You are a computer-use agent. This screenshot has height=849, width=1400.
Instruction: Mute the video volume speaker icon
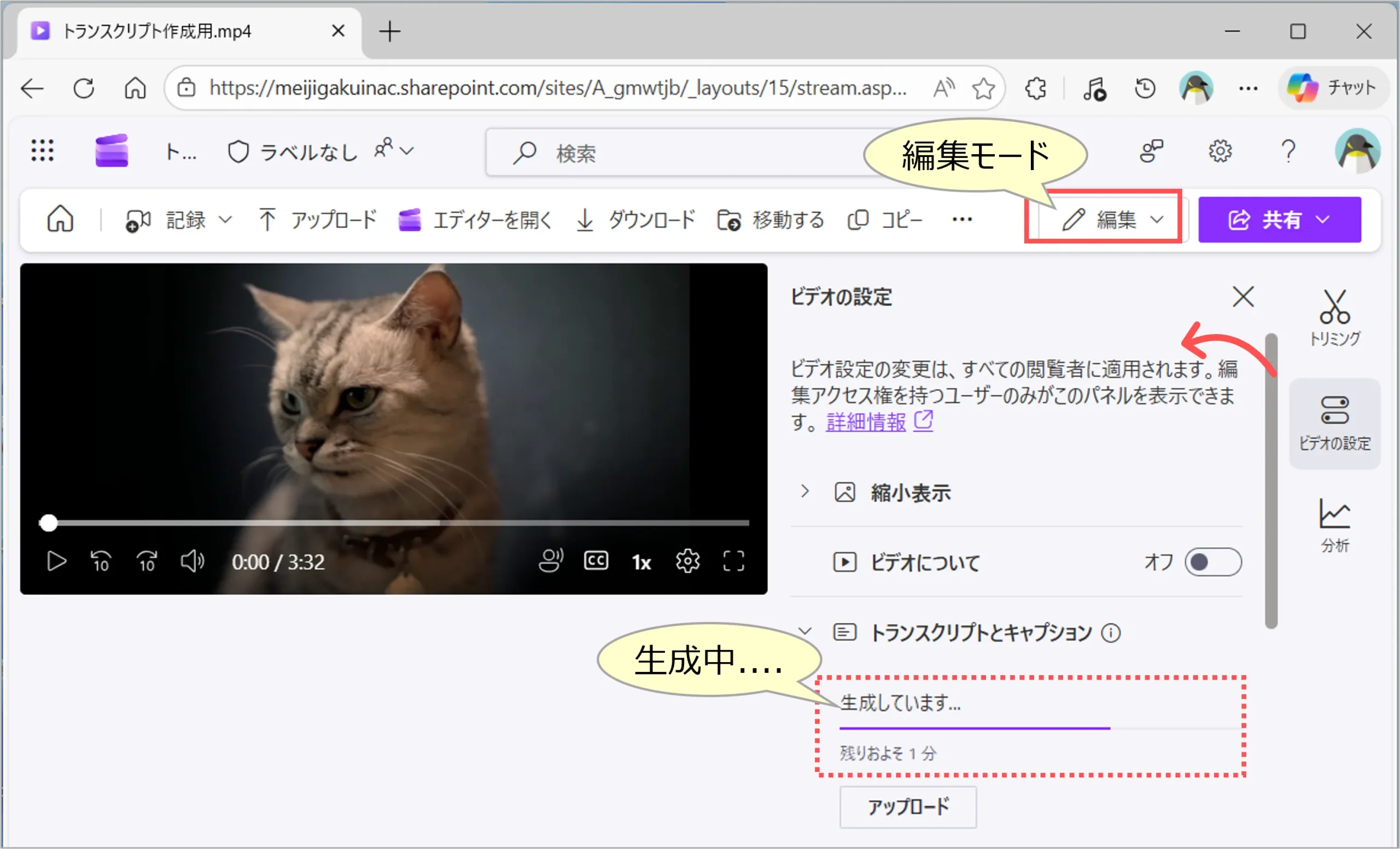(x=192, y=561)
